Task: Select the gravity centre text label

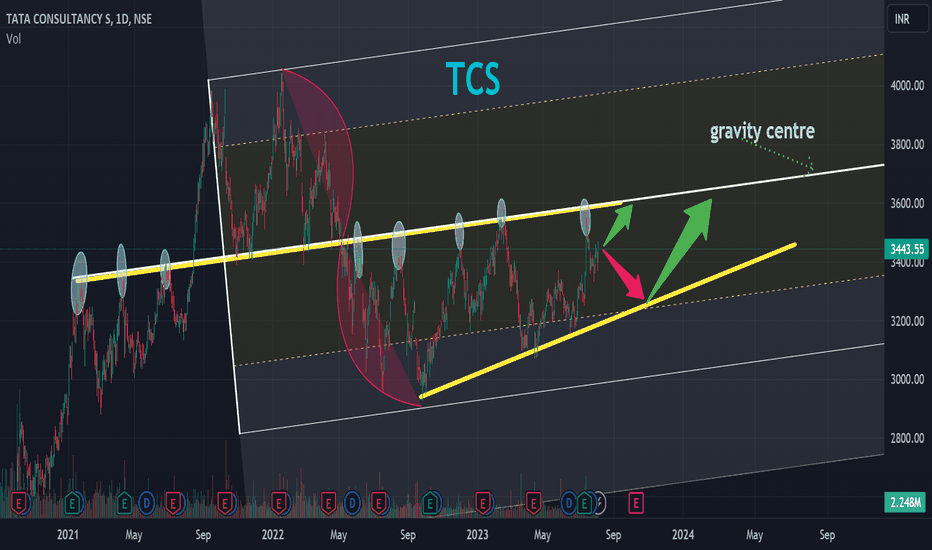Action: pos(762,131)
